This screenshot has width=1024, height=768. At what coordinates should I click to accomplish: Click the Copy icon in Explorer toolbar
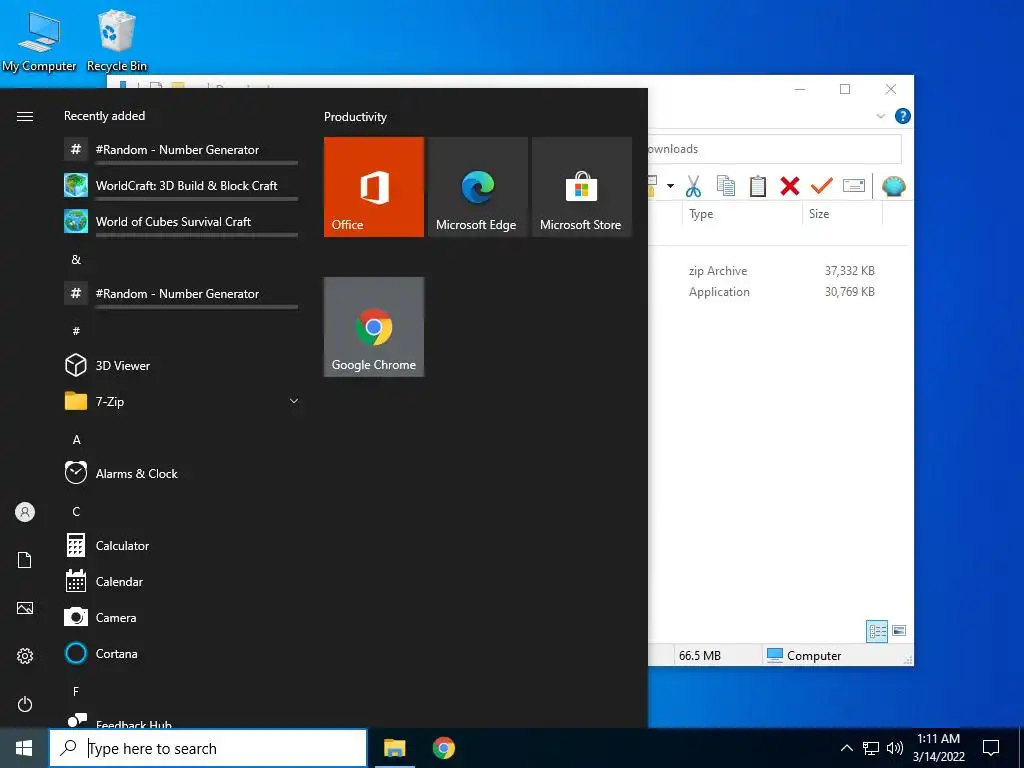click(x=726, y=186)
